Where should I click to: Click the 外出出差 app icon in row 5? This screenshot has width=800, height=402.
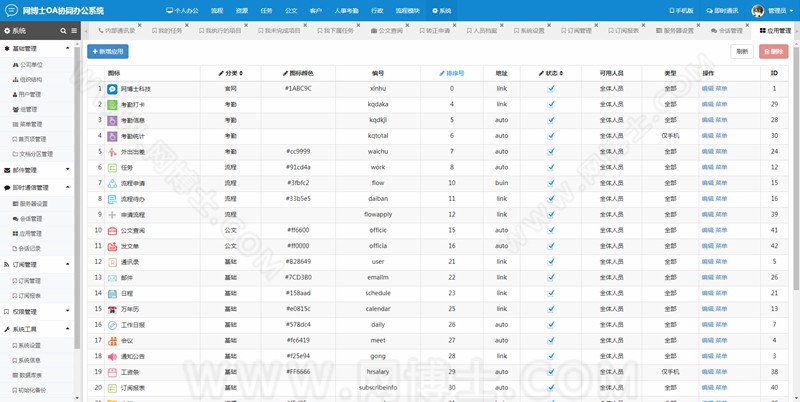tap(112, 152)
